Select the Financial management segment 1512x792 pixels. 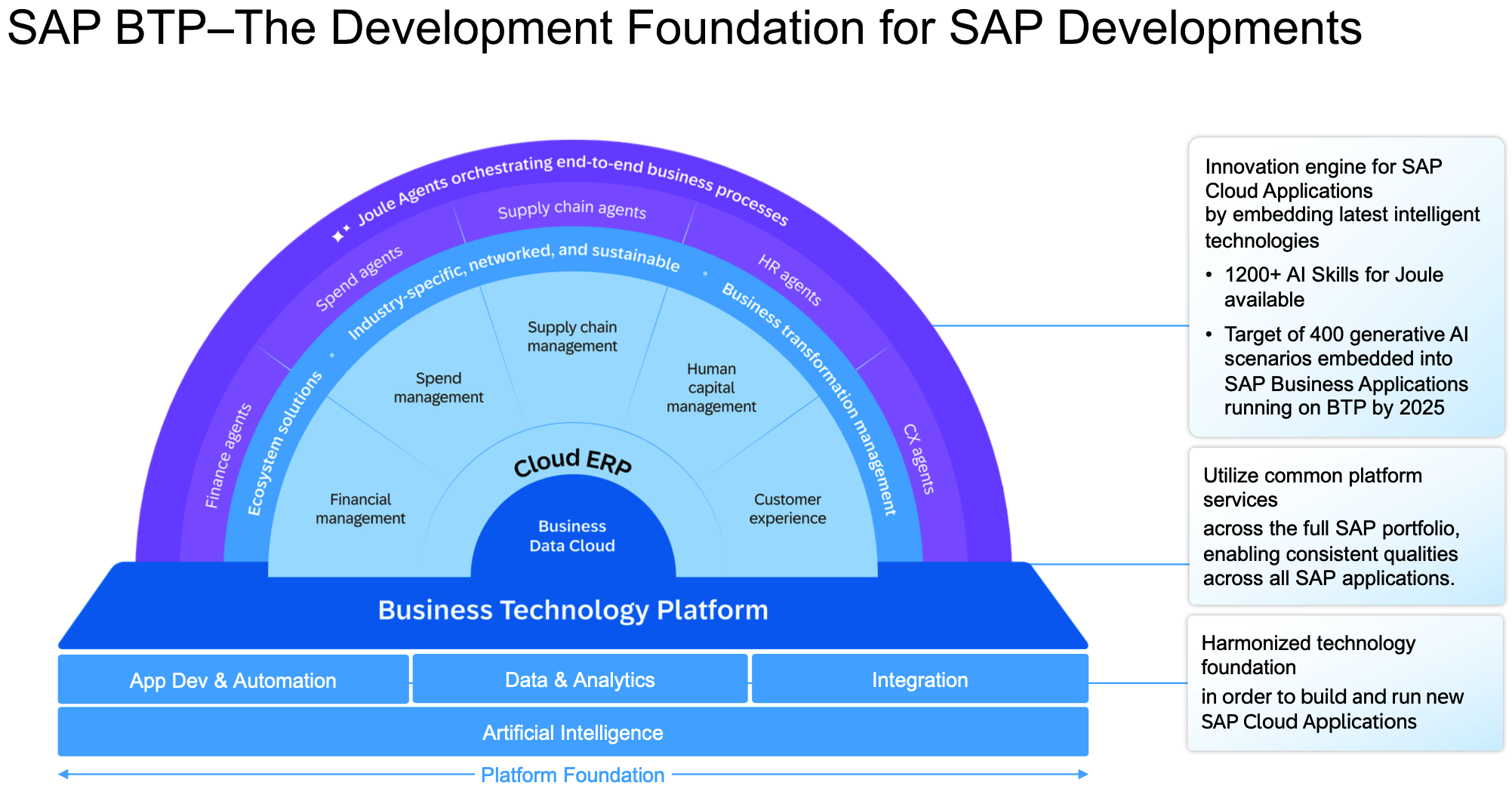tap(360, 509)
